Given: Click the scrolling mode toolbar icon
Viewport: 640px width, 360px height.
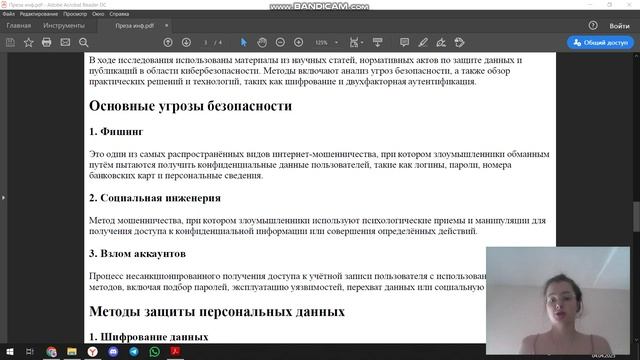Looking at the screenshot, I should tap(378, 42).
